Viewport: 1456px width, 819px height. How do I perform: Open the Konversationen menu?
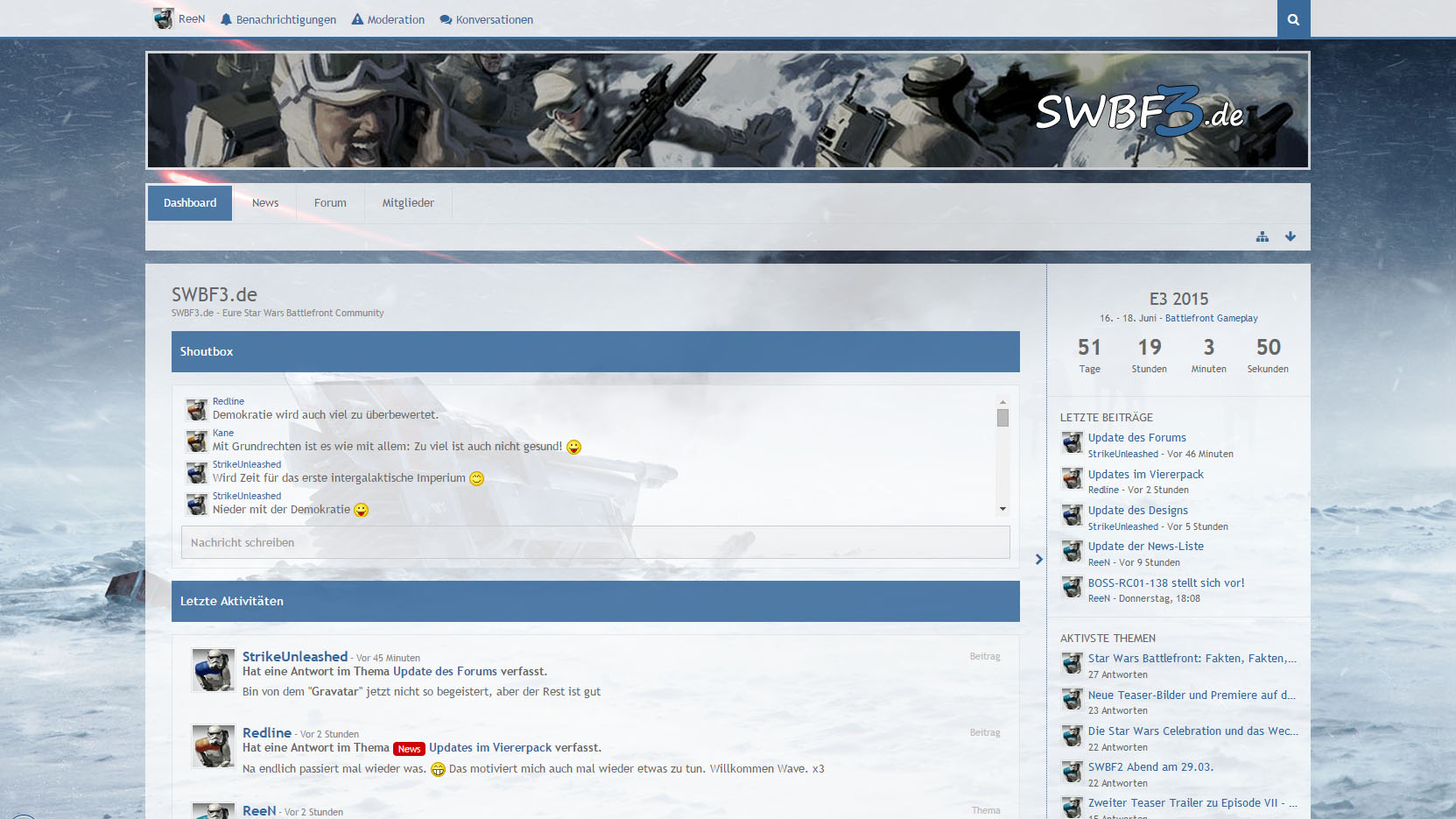coord(486,19)
